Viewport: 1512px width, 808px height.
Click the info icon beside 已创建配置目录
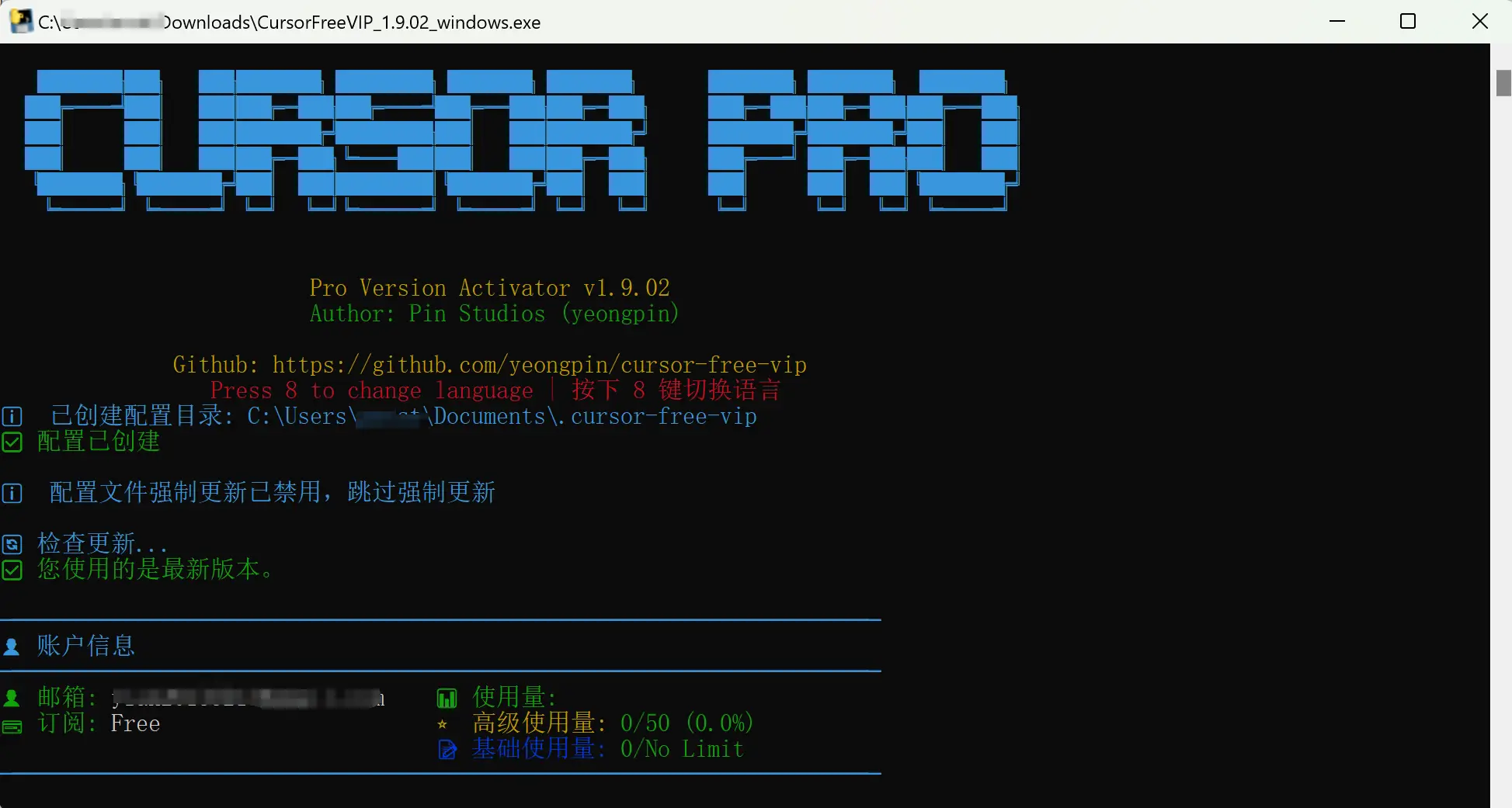pyautogui.click(x=12, y=417)
